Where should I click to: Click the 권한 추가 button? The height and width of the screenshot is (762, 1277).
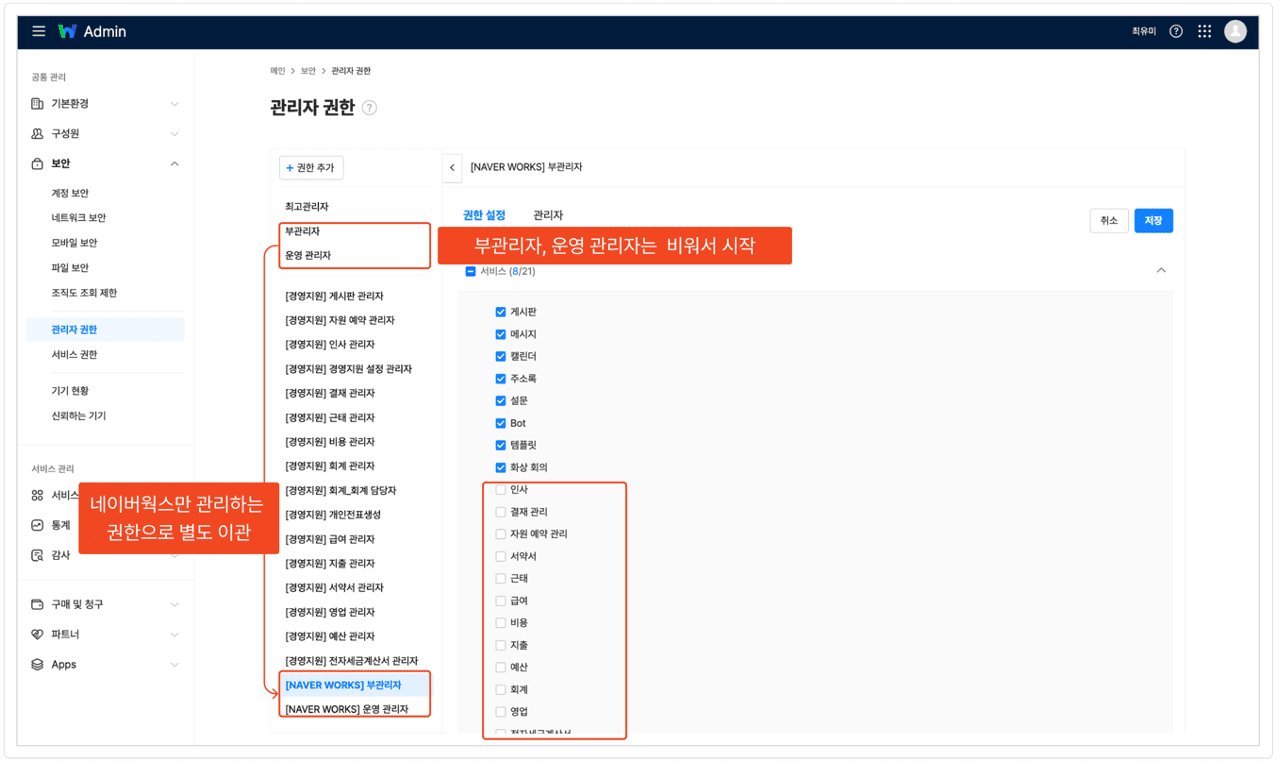coord(311,168)
